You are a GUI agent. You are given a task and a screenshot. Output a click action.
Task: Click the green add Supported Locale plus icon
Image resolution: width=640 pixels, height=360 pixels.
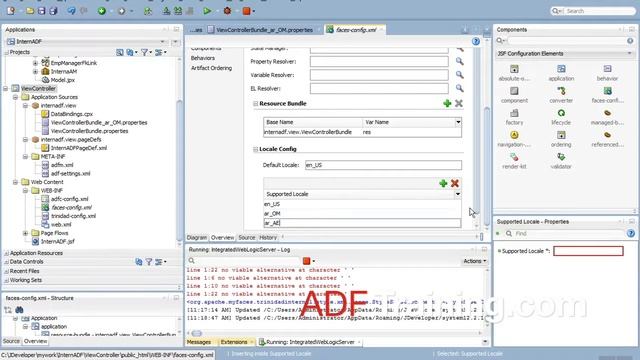(x=443, y=184)
